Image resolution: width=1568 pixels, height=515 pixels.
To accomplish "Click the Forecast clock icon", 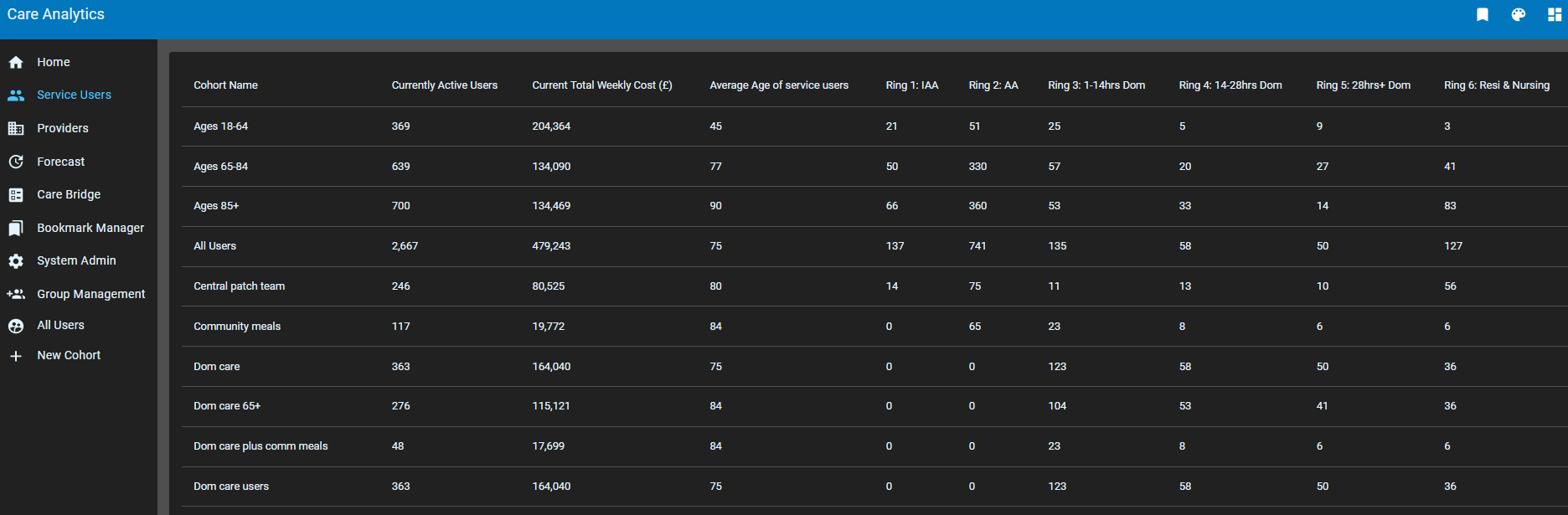I will [16, 162].
